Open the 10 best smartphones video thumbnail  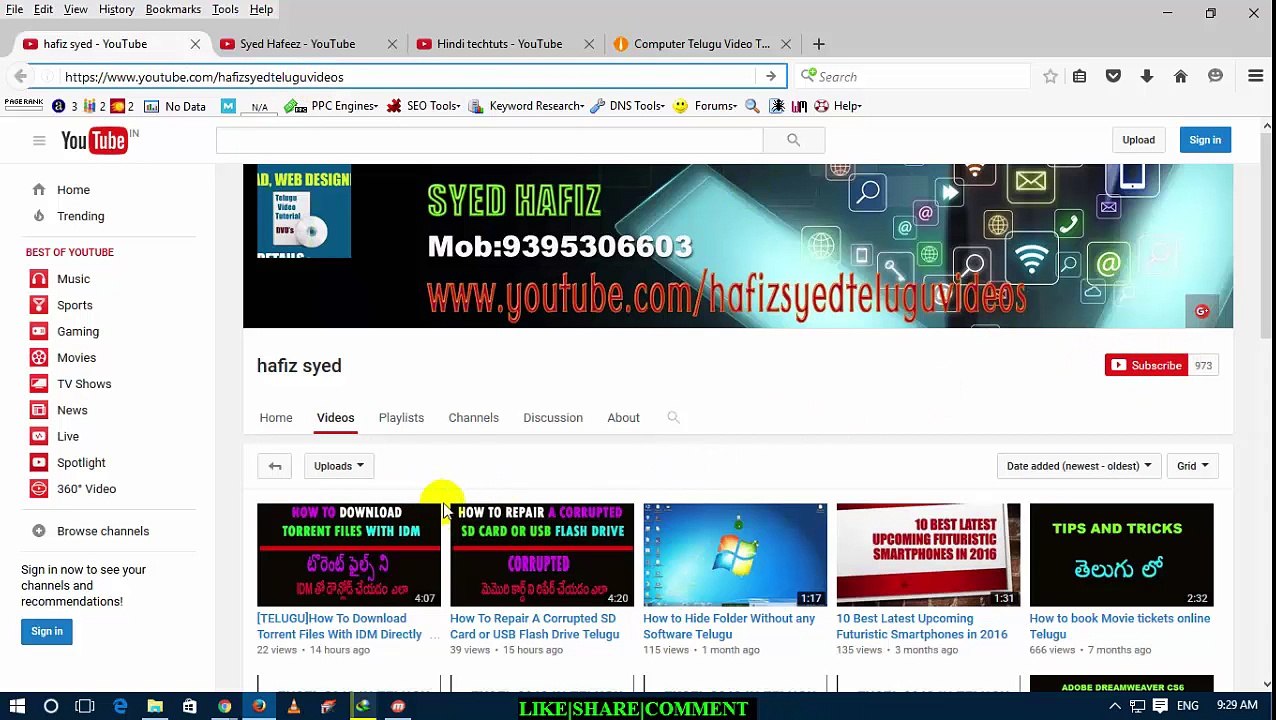(x=928, y=555)
